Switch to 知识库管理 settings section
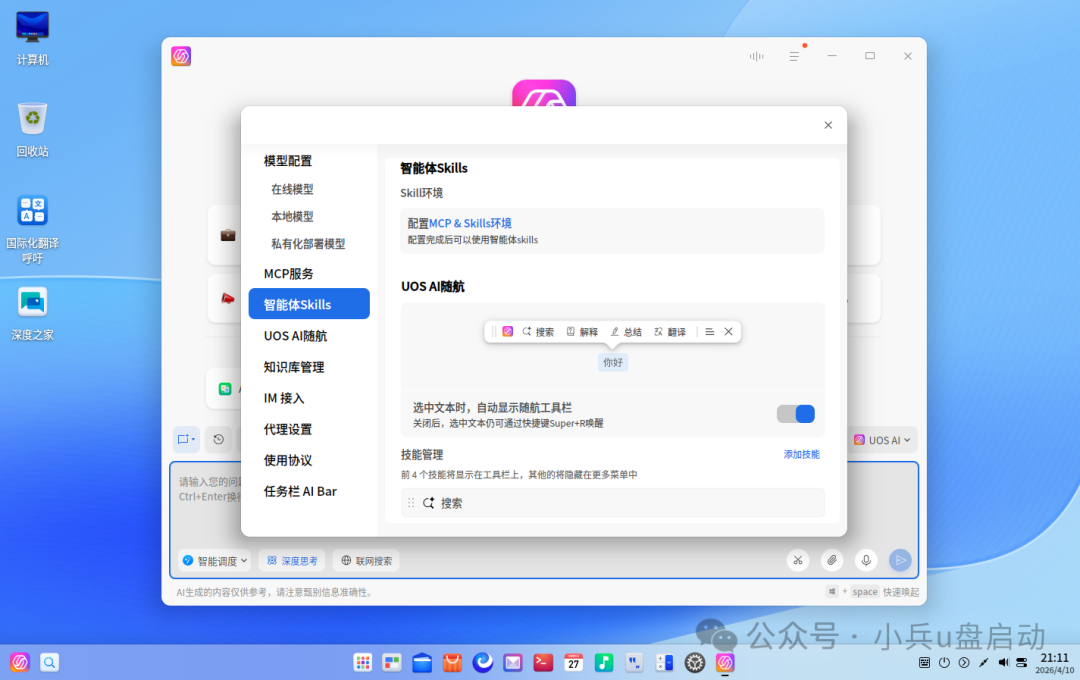 (x=293, y=366)
